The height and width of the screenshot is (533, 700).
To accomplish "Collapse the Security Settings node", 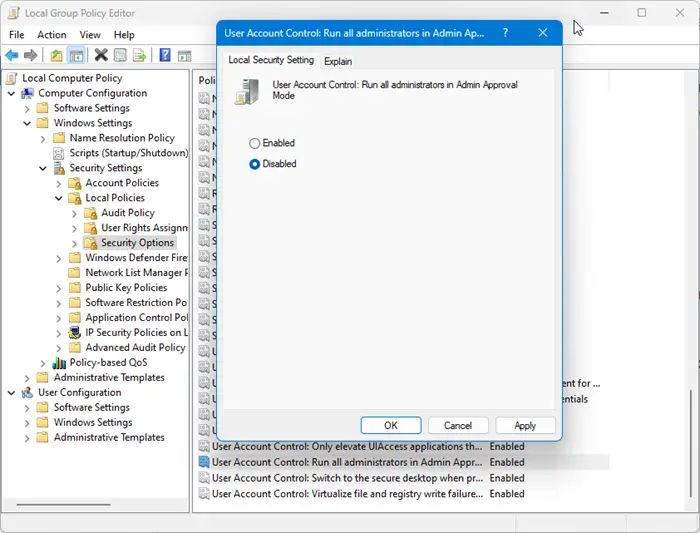I will (x=43, y=168).
